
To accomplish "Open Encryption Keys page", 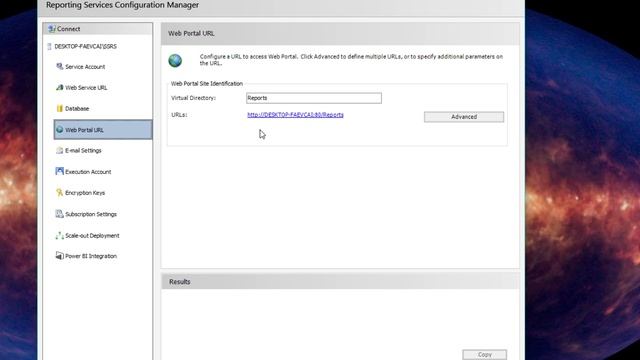I will pos(85,193).
